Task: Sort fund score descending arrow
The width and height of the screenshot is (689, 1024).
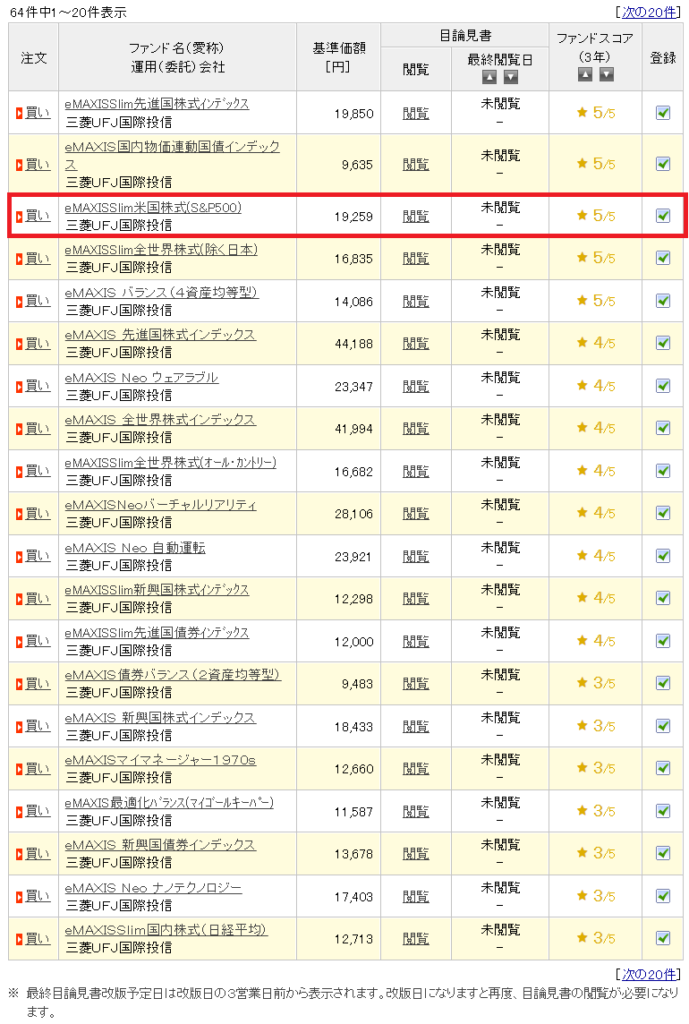Action: tap(607, 74)
